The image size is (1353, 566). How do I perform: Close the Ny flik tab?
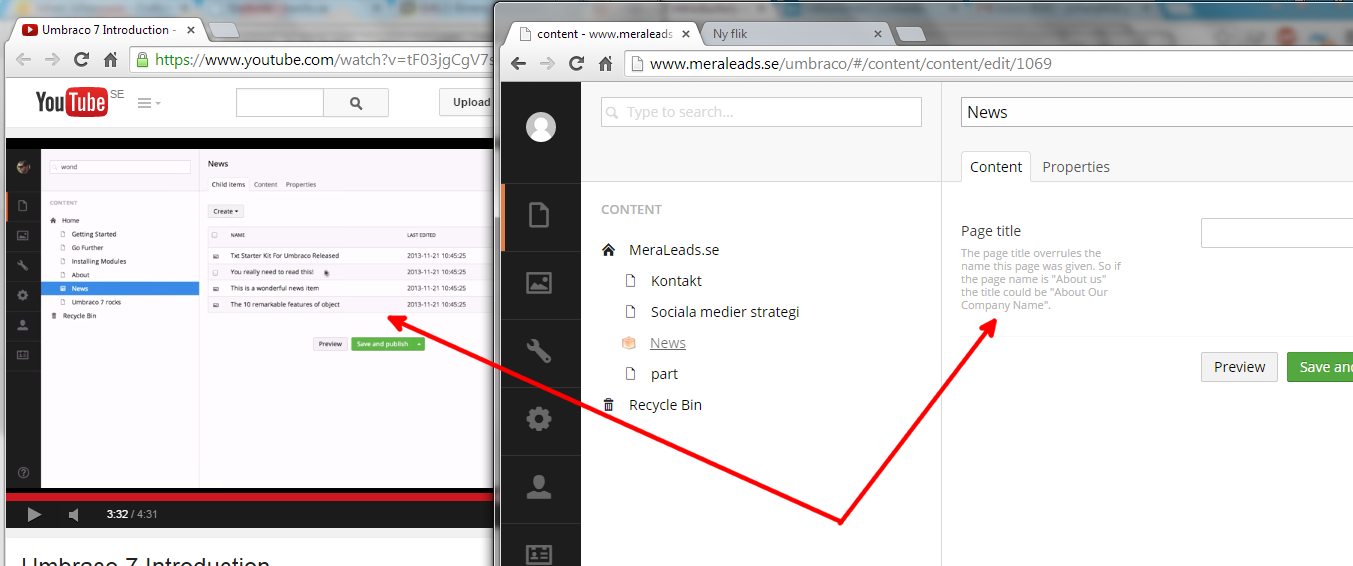[x=878, y=33]
